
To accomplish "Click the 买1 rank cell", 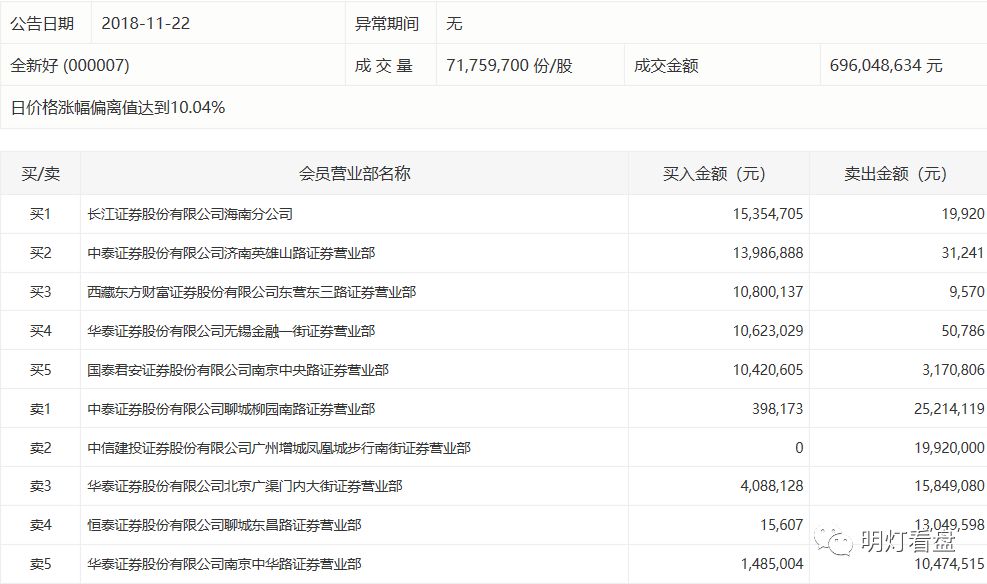I will pos(40,215).
